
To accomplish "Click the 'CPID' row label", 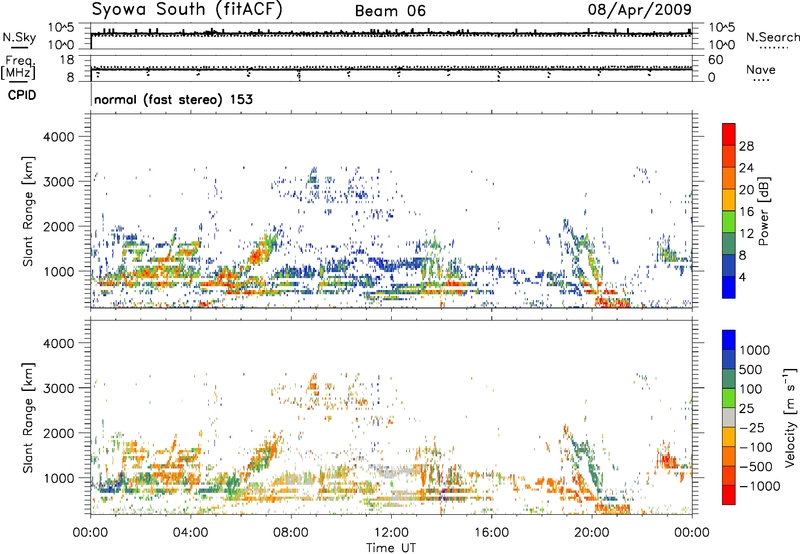I will pos(22,95).
